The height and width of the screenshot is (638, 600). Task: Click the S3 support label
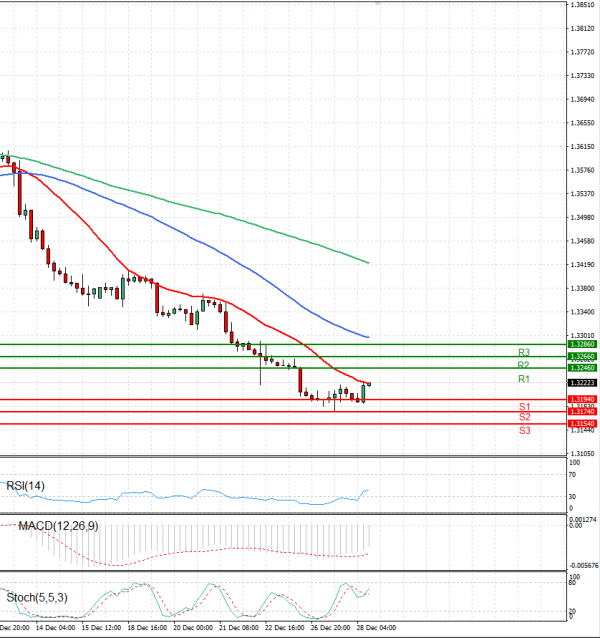point(524,430)
